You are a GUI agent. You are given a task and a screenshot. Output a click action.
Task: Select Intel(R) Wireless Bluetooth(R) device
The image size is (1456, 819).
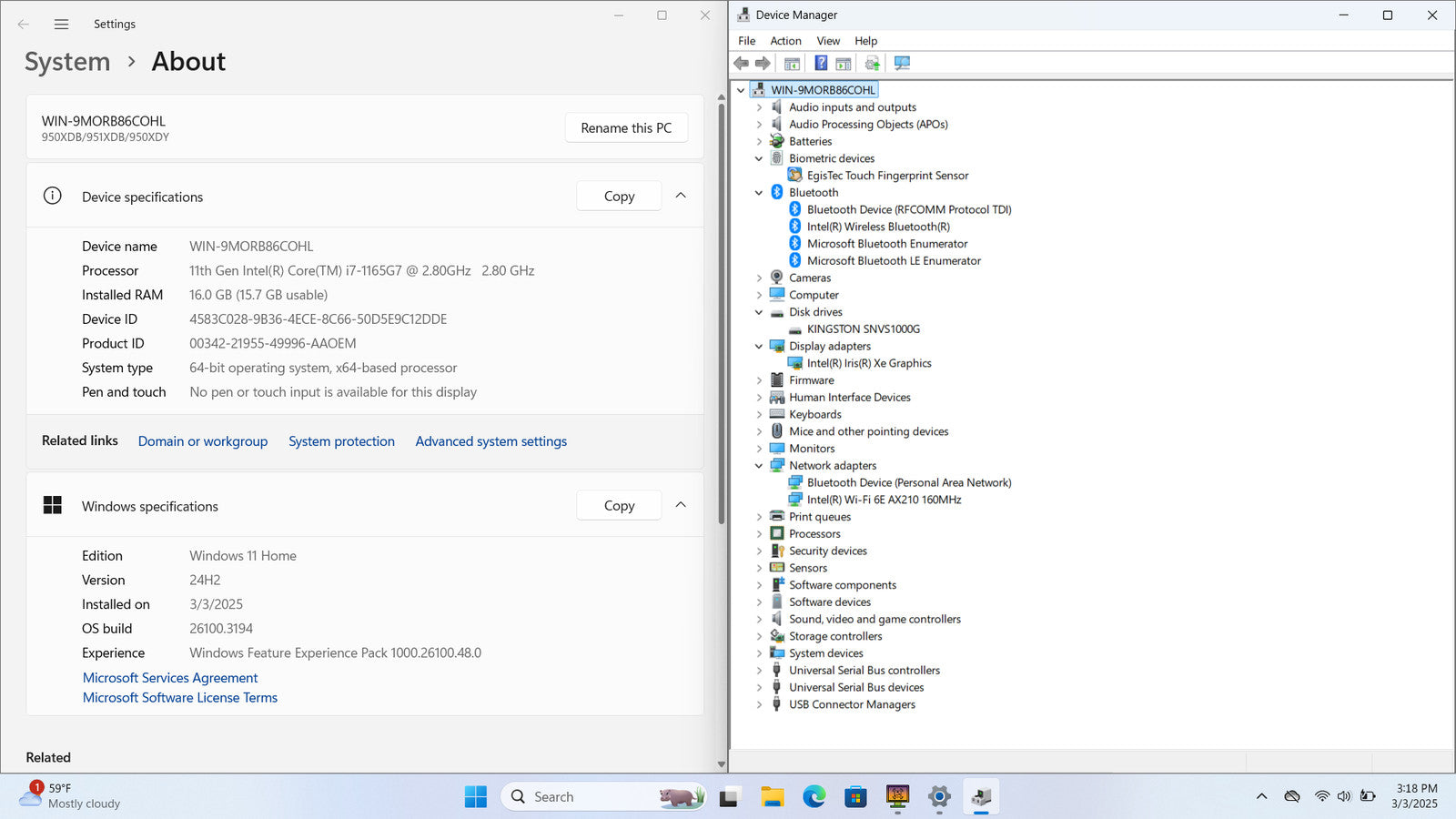[878, 227]
